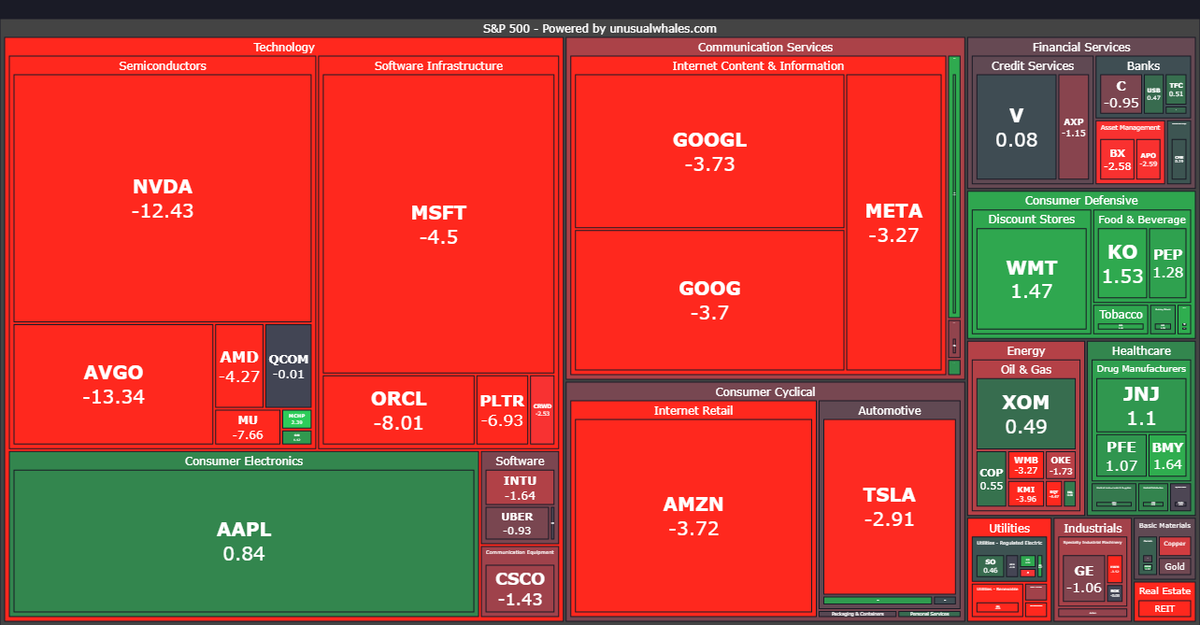Open the MU tile showing -7.66
Screen dimensions: 1200x625
click(247, 427)
